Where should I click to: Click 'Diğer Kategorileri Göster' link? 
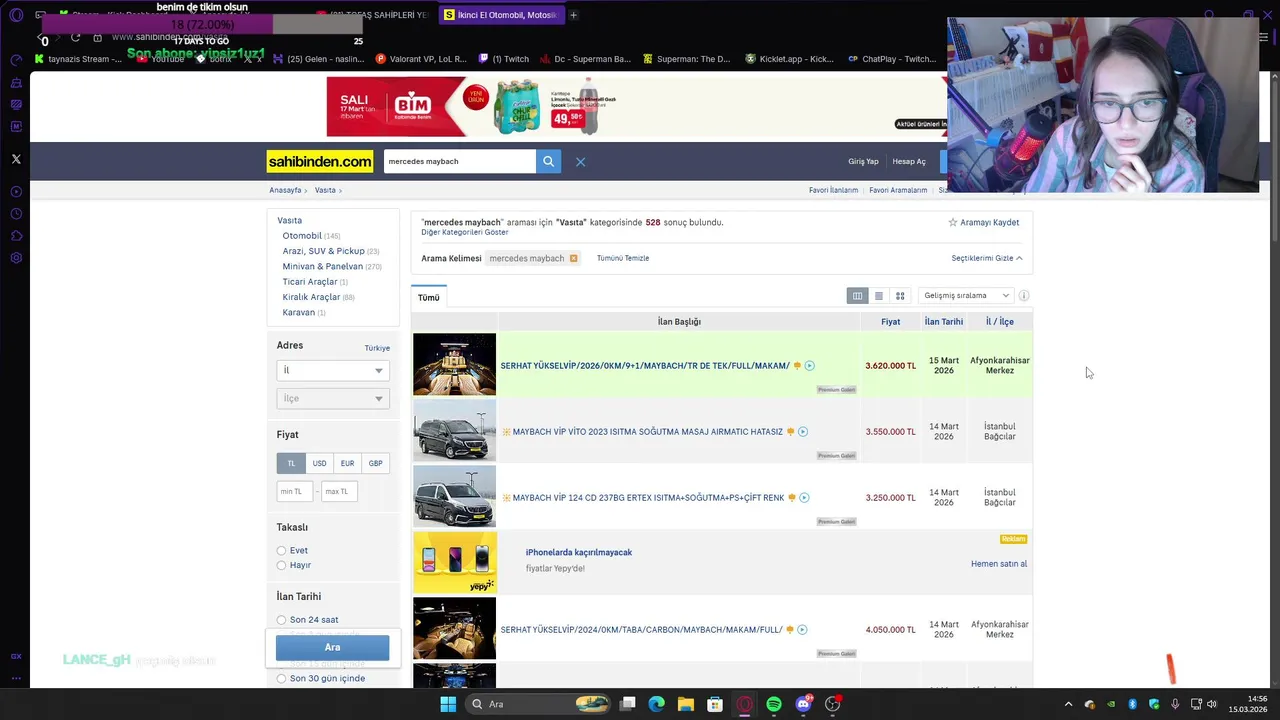click(x=465, y=233)
